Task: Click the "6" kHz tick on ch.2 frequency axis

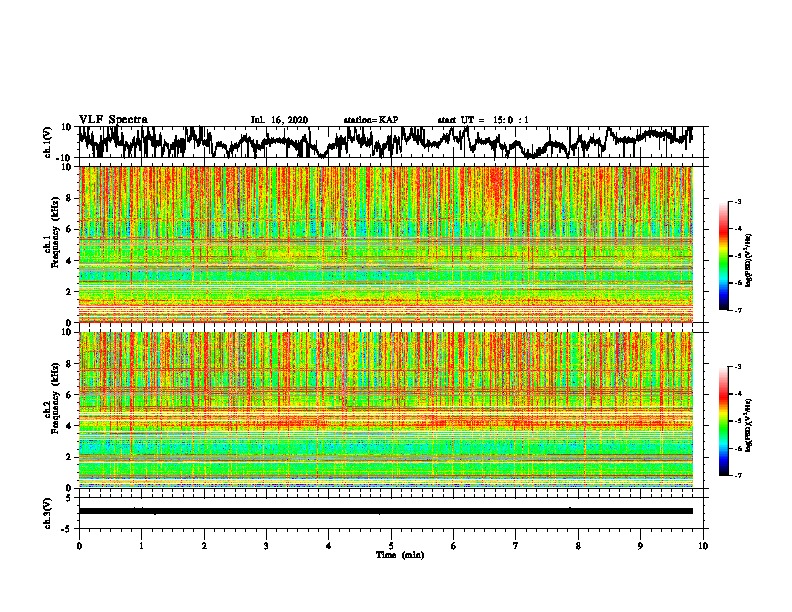Action: [70, 395]
